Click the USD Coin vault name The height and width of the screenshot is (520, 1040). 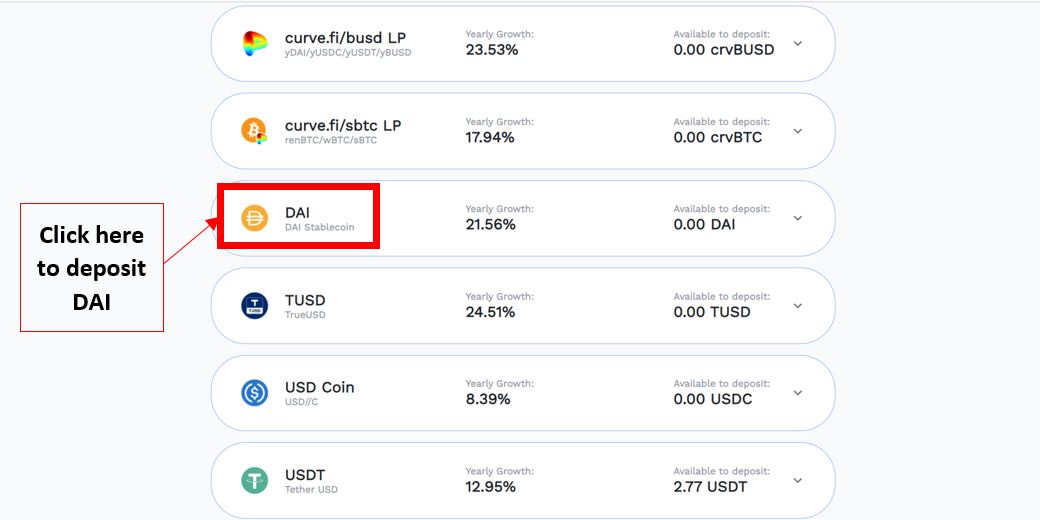pos(320,387)
